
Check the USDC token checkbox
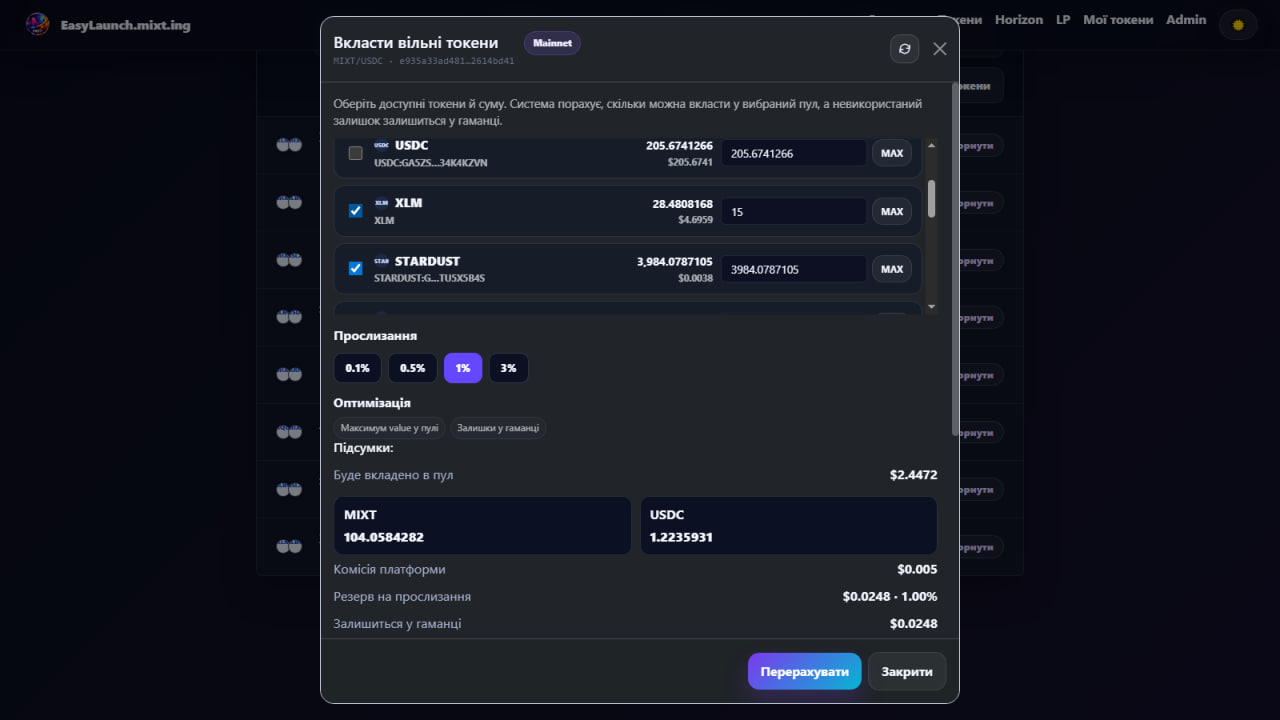click(355, 153)
